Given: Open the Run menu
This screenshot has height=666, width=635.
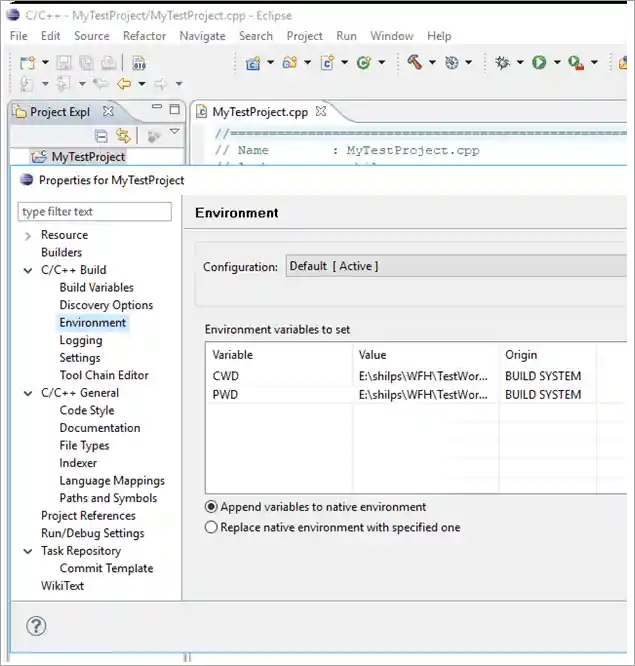Looking at the screenshot, I should [347, 36].
